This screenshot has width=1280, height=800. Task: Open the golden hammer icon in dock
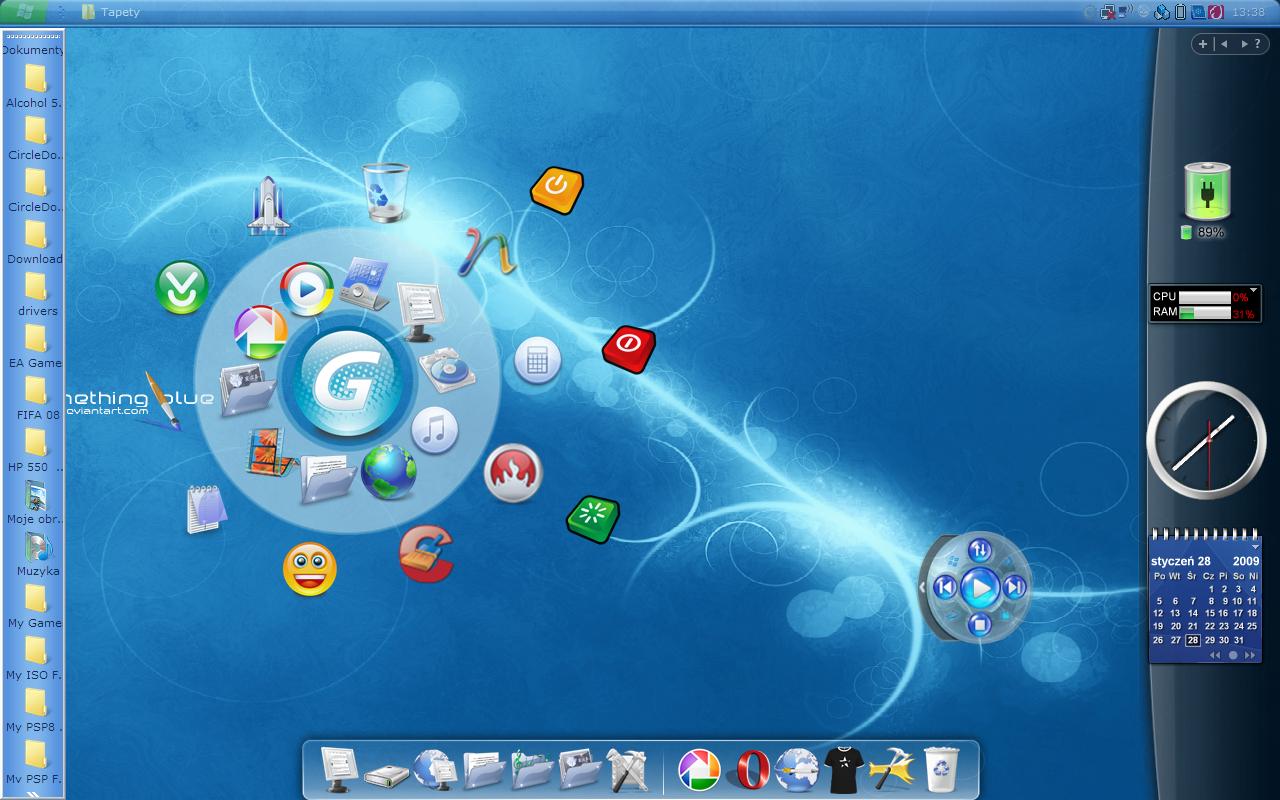[x=892, y=770]
